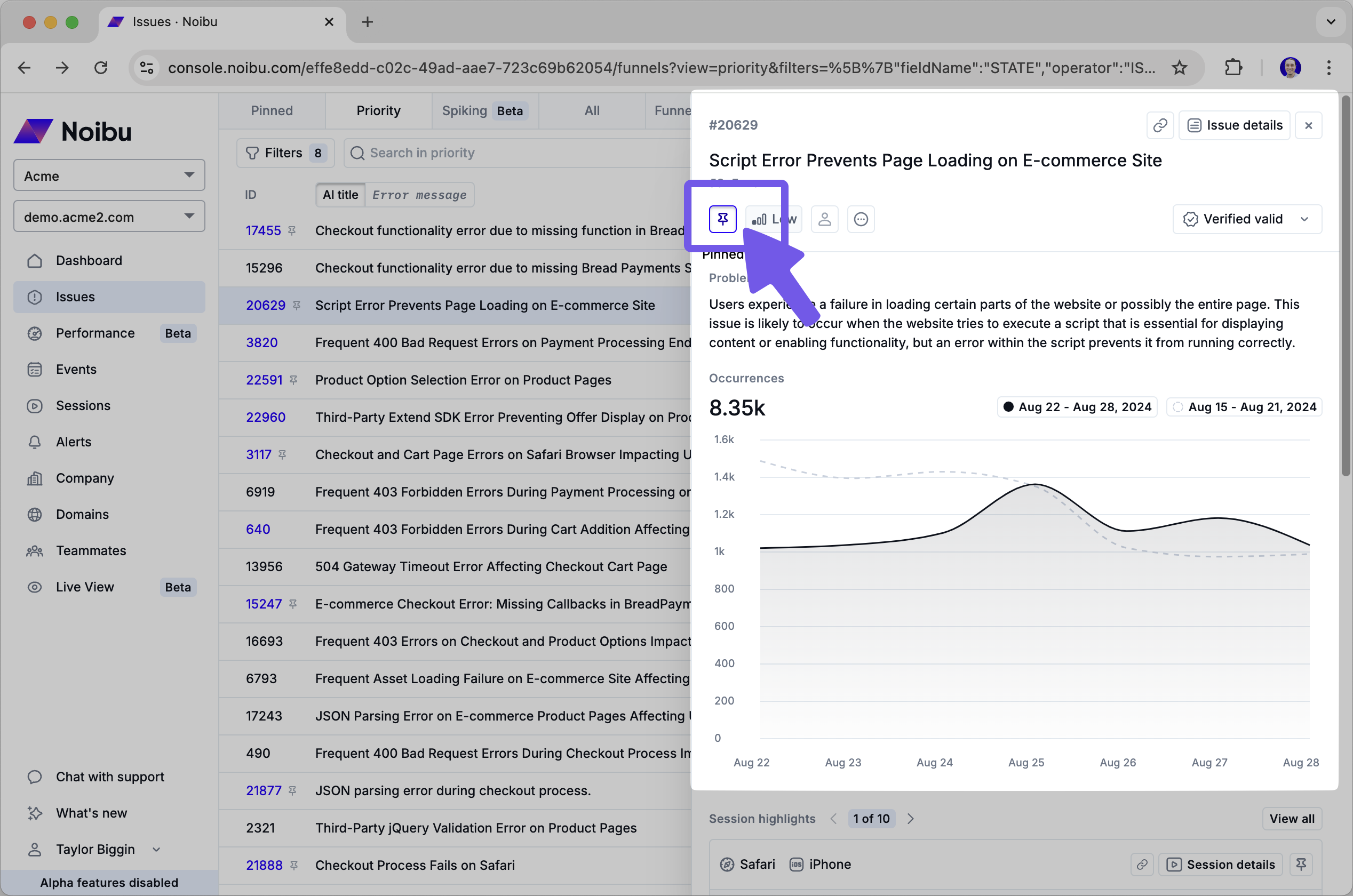Click the assignee person icon

point(824,219)
